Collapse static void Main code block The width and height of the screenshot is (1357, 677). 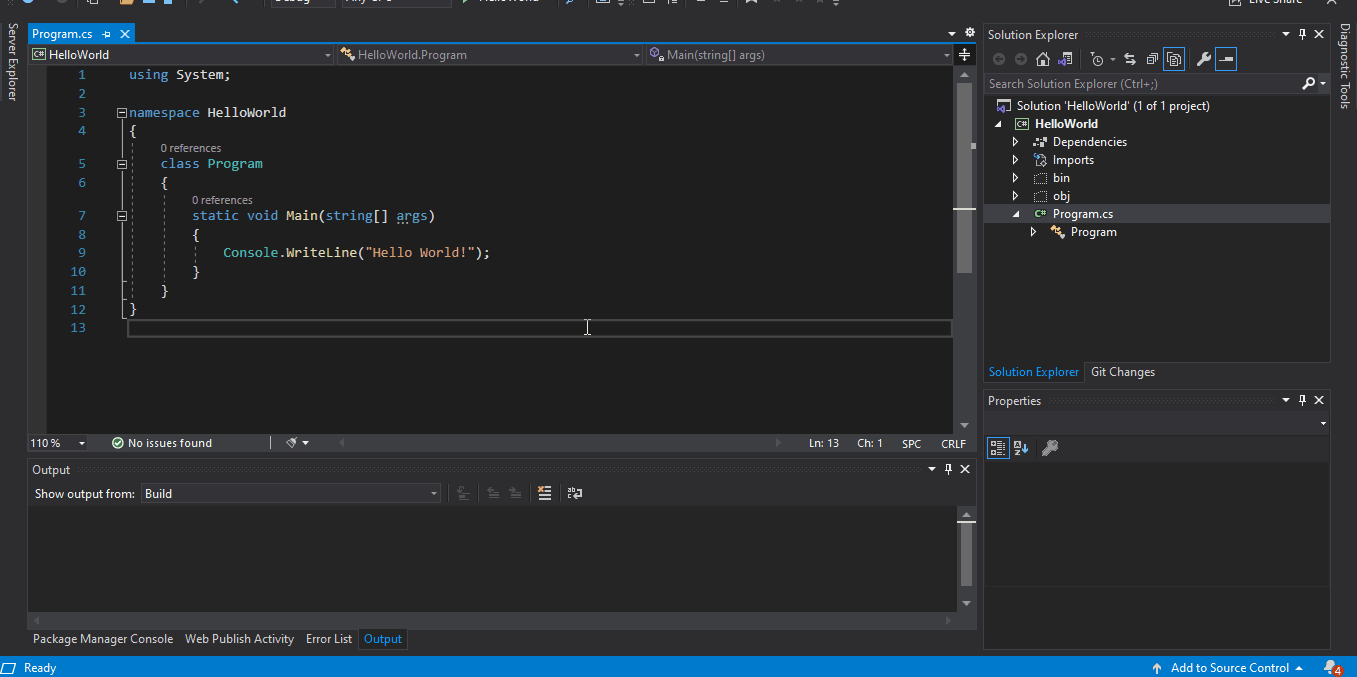click(121, 216)
